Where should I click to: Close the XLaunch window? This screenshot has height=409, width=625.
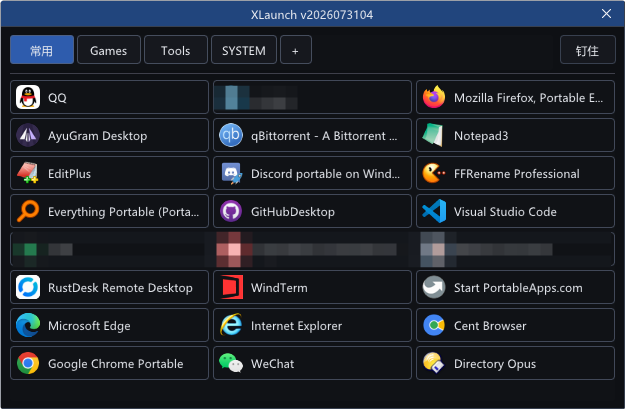tap(606, 14)
